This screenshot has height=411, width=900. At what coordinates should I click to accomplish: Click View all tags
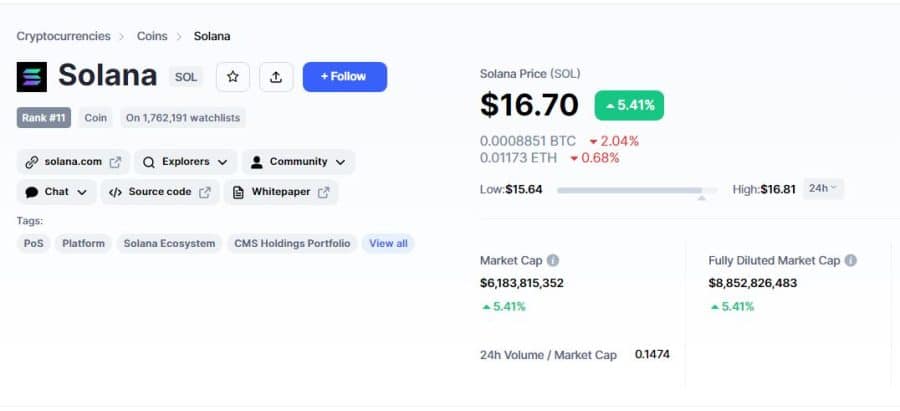(x=388, y=243)
